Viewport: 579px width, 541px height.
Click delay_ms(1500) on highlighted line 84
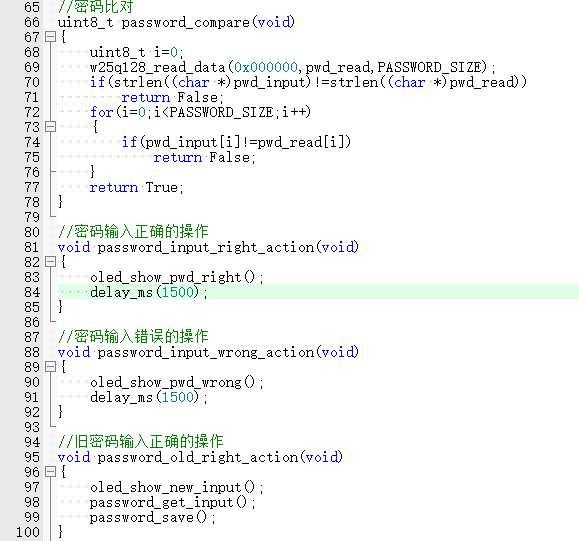click(149, 293)
